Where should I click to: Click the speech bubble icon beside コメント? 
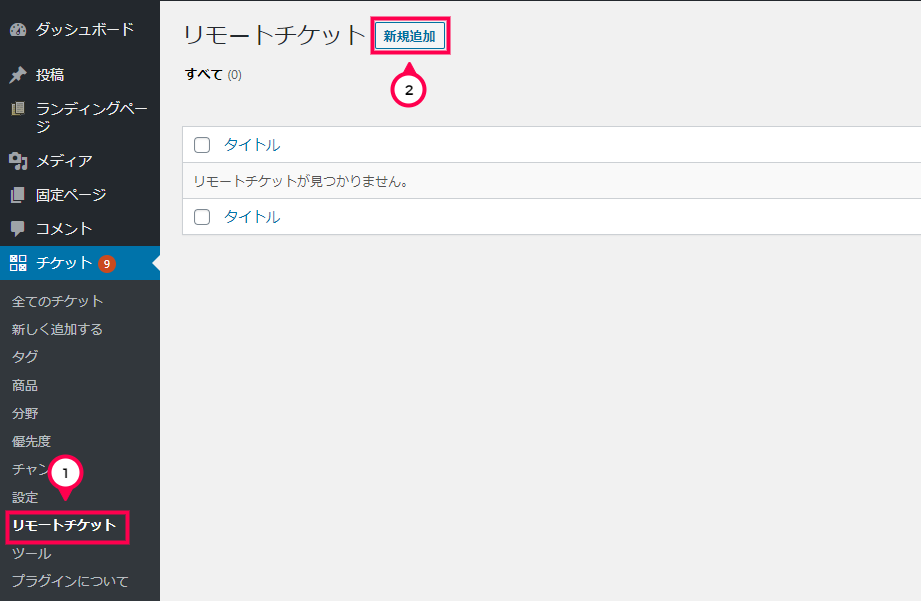(x=18, y=229)
